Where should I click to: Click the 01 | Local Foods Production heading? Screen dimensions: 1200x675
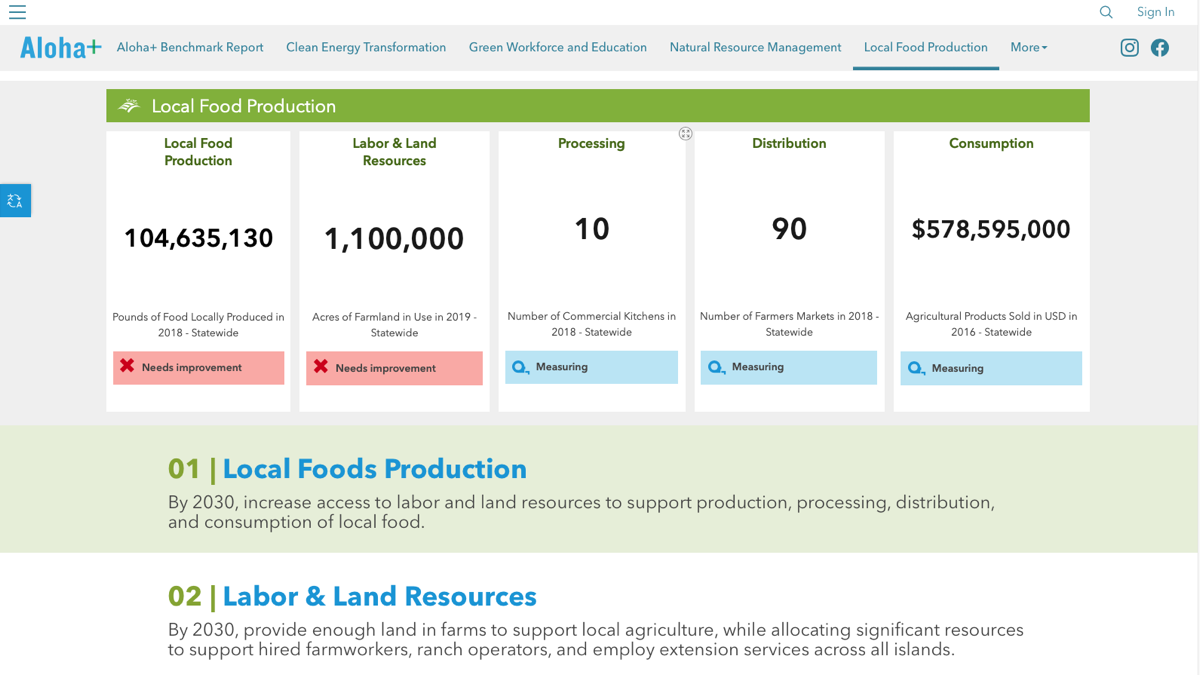pos(346,469)
